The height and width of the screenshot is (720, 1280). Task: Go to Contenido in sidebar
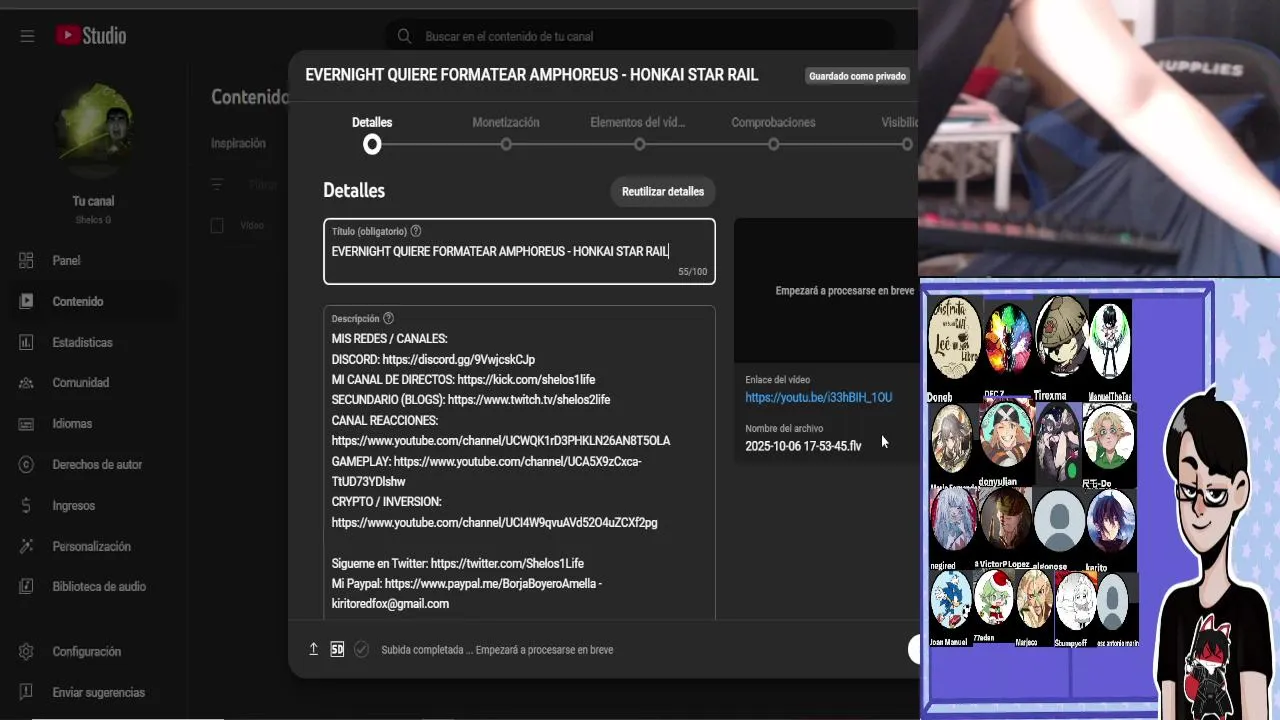coord(78,301)
